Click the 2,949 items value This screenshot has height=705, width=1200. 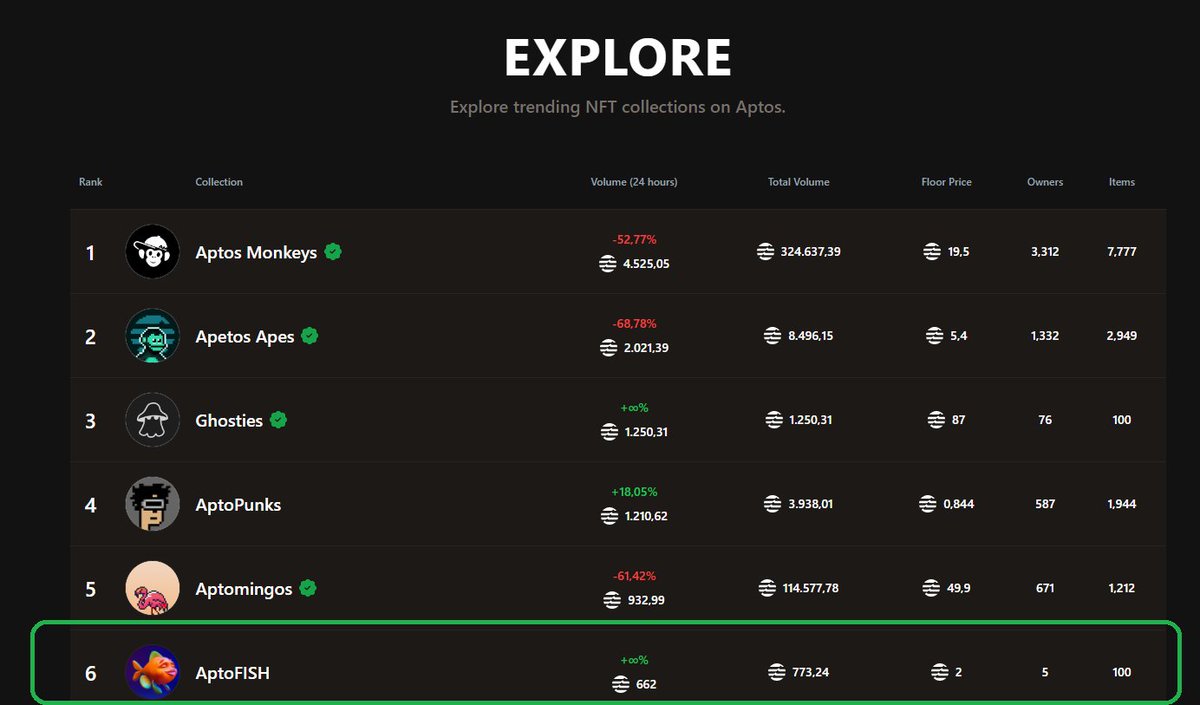click(x=1122, y=336)
